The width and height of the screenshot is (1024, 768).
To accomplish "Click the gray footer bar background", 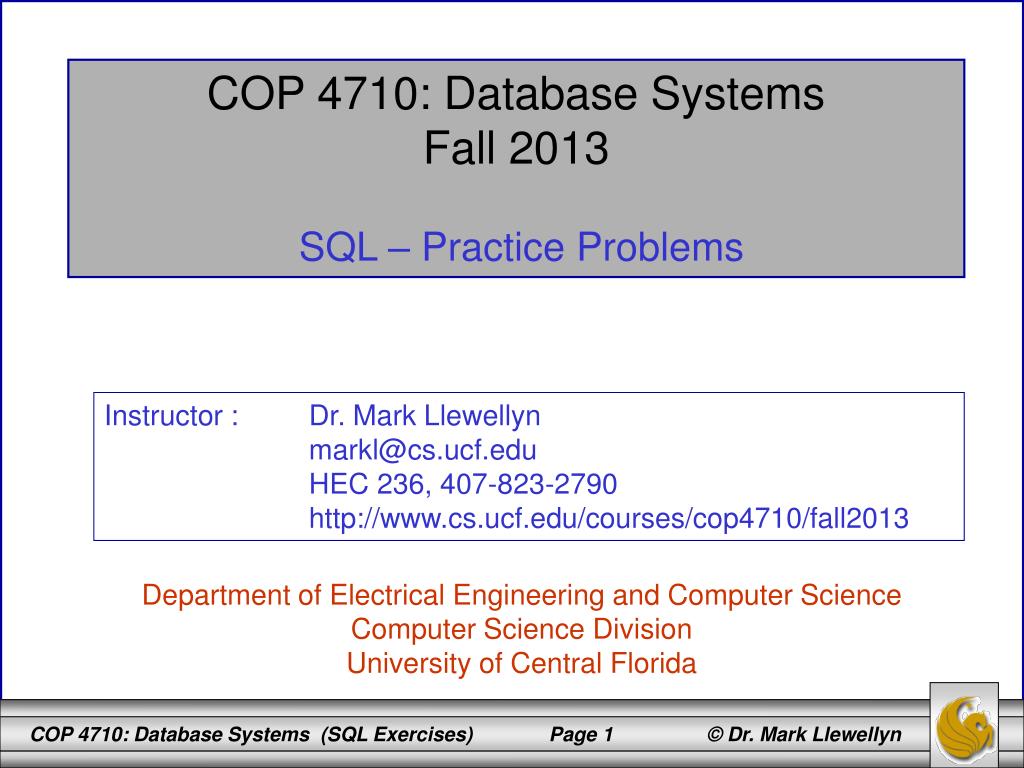I will [x=660, y=735].
